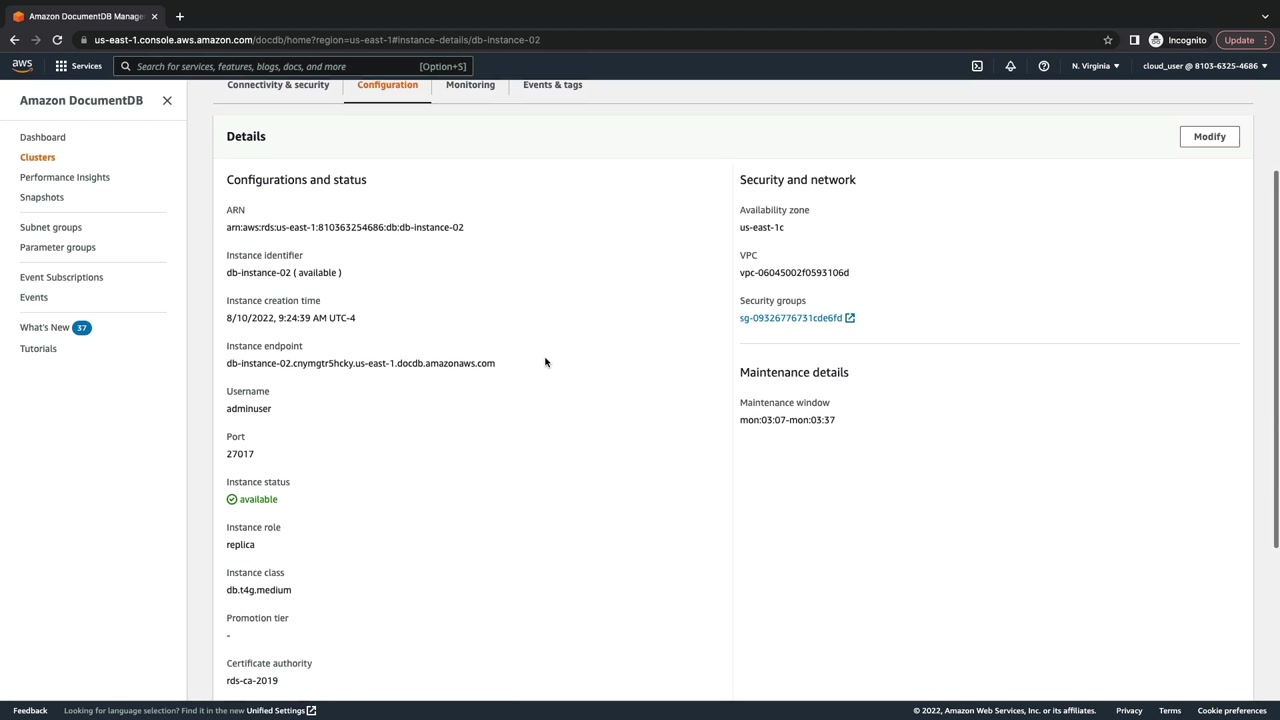
Task: Click the instance ARN value
Action: point(345,227)
